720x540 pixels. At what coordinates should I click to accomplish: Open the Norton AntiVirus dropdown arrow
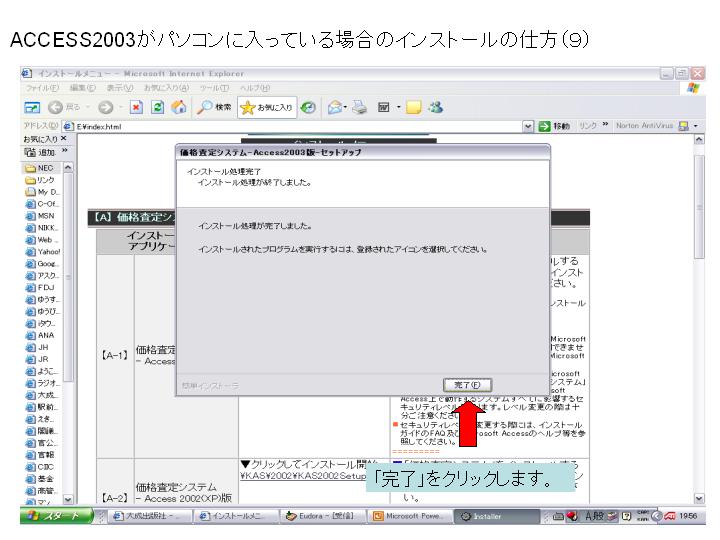click(x=696, y=126)
